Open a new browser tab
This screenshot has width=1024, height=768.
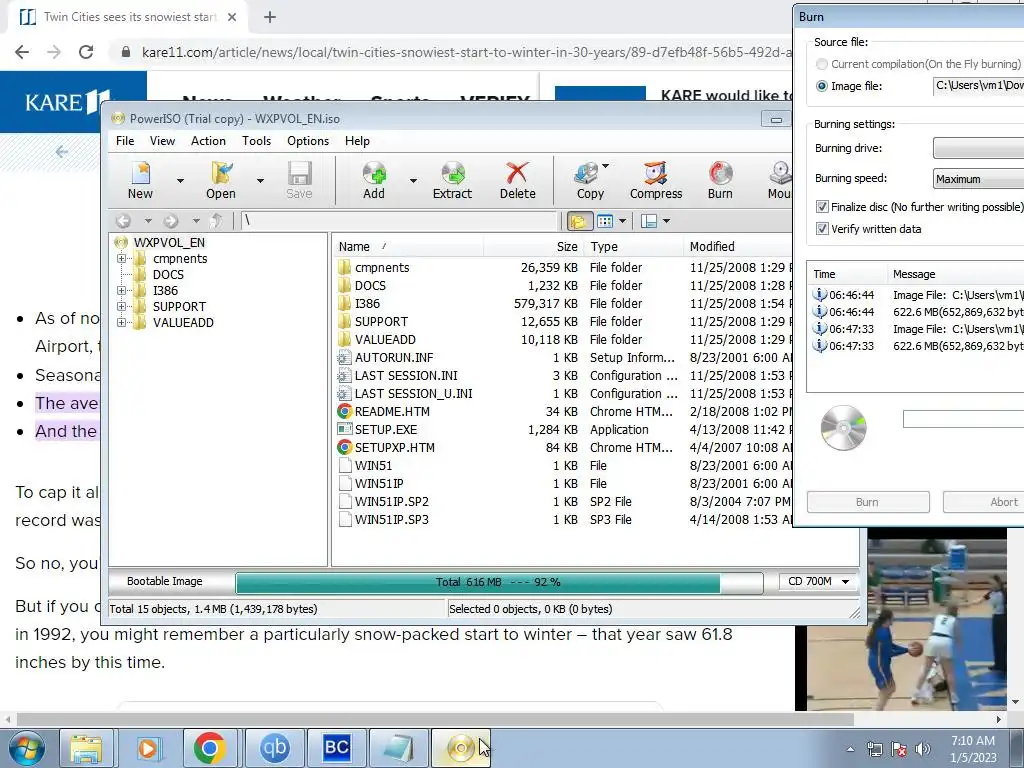[270, 18]
